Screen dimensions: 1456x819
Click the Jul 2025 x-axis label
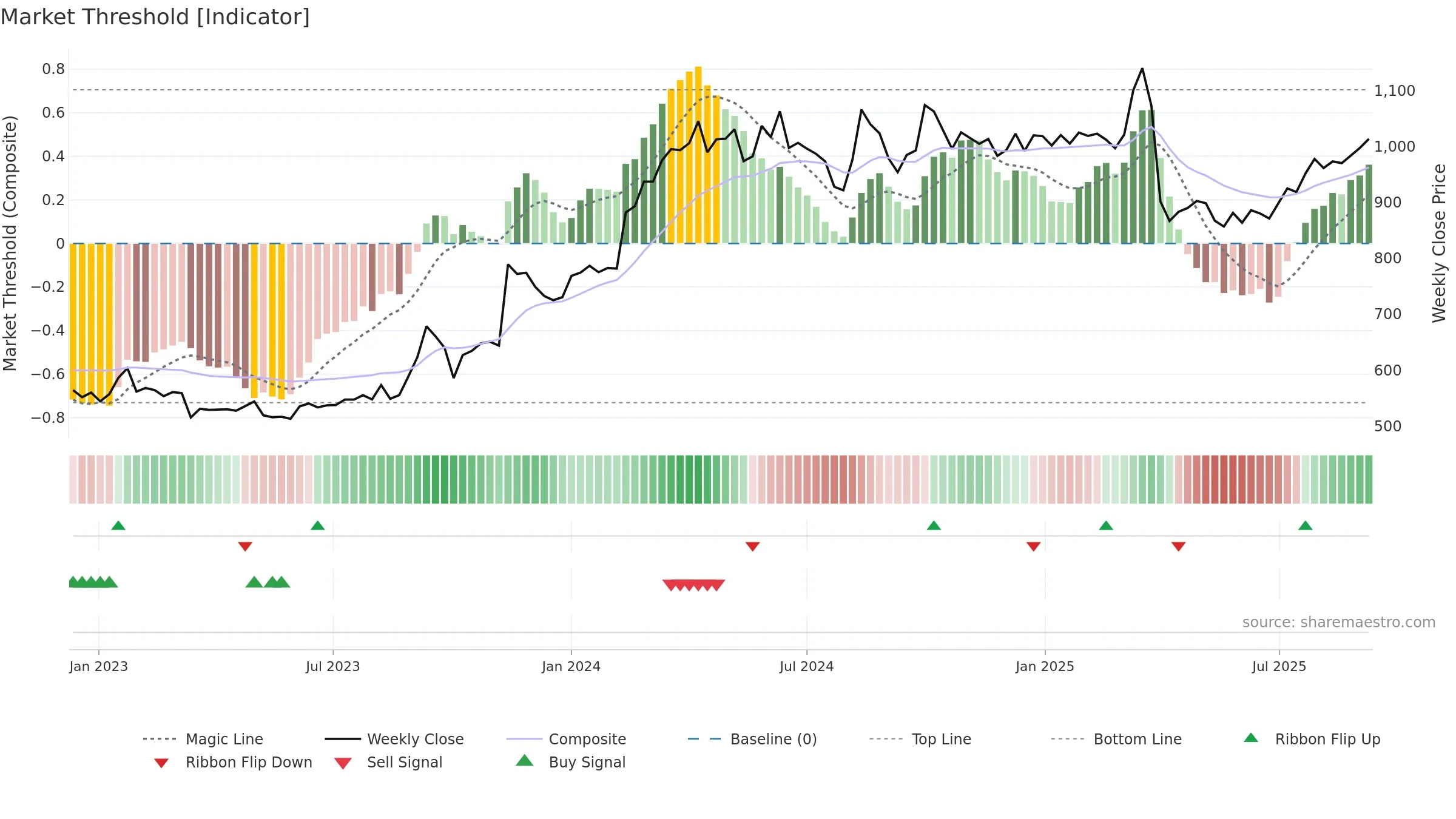pos(1279,666)
